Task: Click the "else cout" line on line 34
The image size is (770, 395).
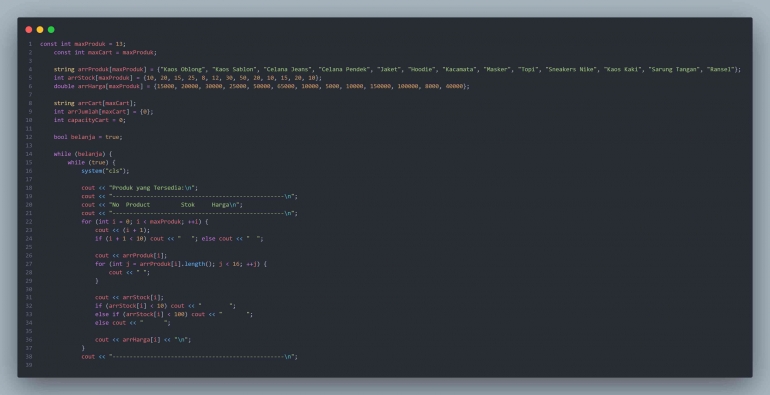Action: [x=133, y=322]
